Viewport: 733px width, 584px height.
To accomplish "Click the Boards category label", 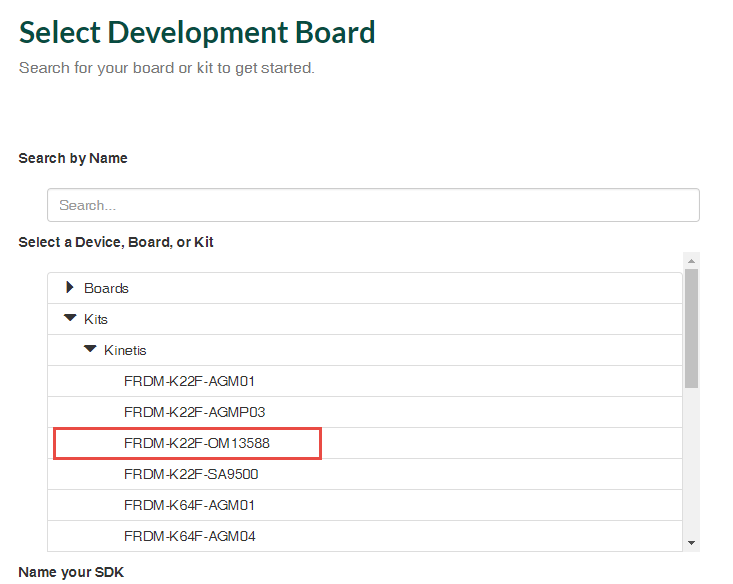I will click(106, 288).
